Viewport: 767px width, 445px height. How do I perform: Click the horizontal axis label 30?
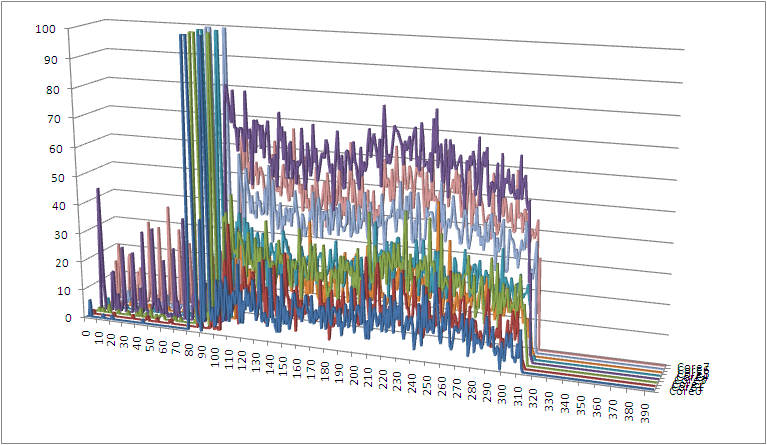pos(124,342)
